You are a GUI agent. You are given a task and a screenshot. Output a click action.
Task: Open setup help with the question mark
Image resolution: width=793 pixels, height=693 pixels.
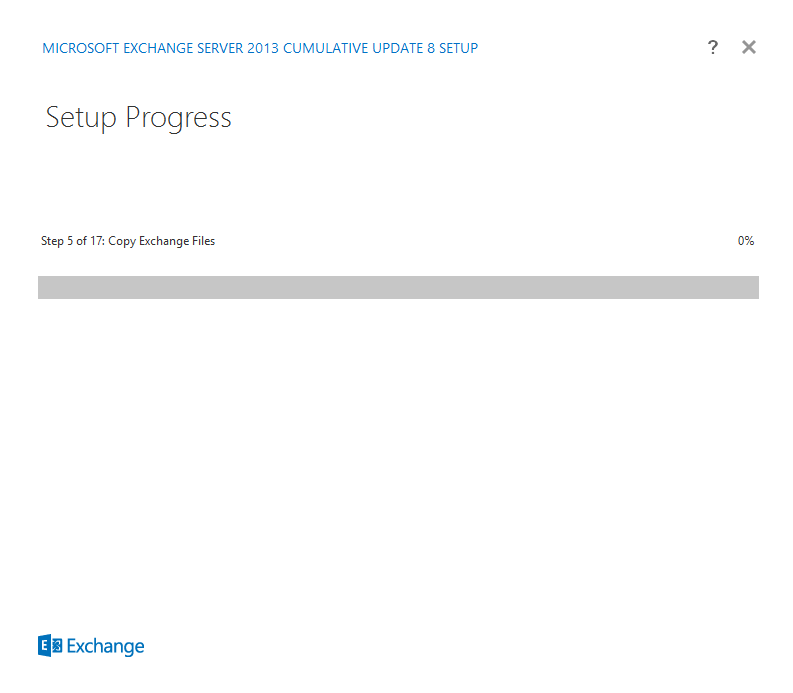point(713,47)
